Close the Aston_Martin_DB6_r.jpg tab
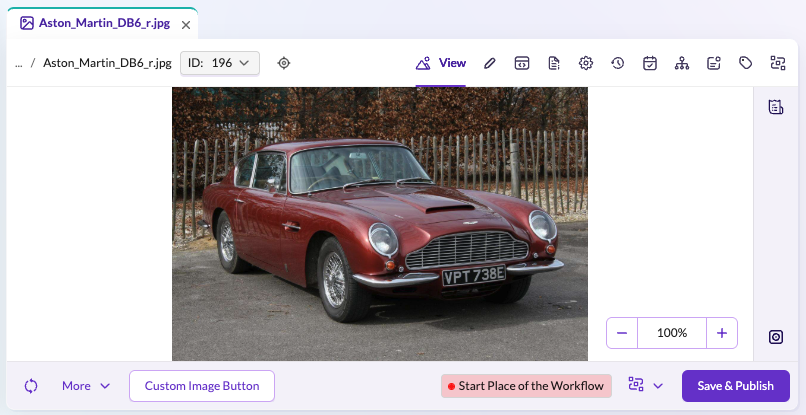This screenshot has height=415, width=806. [x=186, y=25]
